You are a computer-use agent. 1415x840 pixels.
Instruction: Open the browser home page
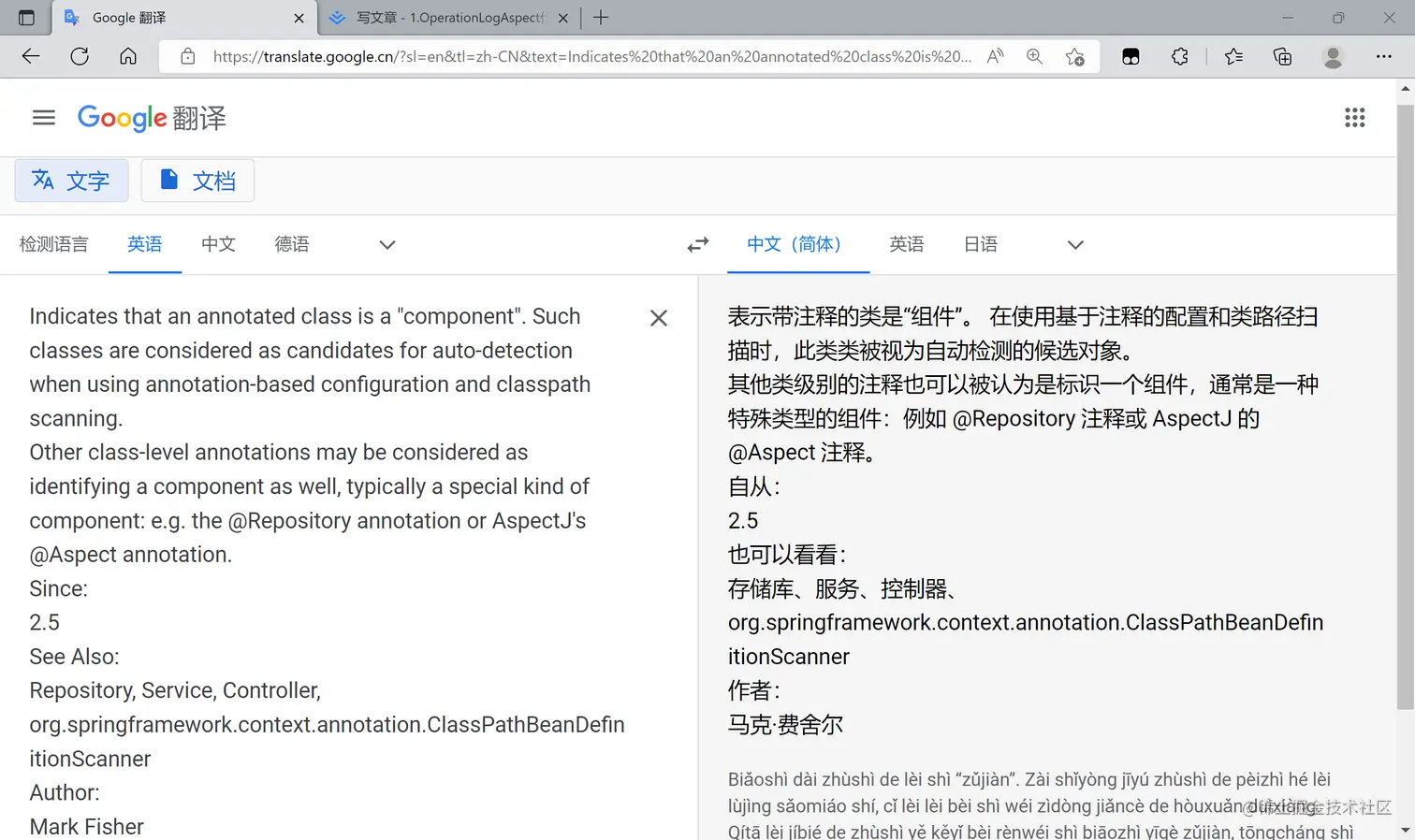pos(128,56)
